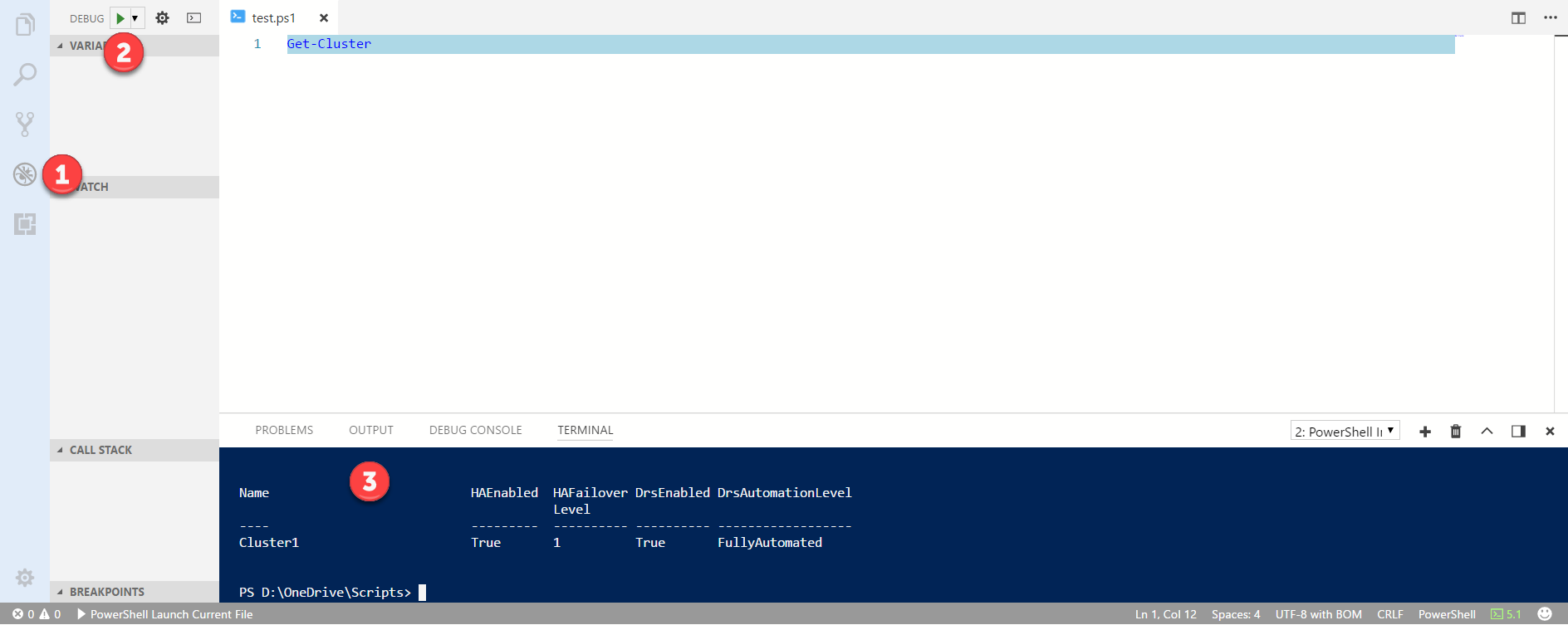Click Cluster1 in terminal output
The height and width of the screenshot is (625, 1568).
click(x=269, y=542)
